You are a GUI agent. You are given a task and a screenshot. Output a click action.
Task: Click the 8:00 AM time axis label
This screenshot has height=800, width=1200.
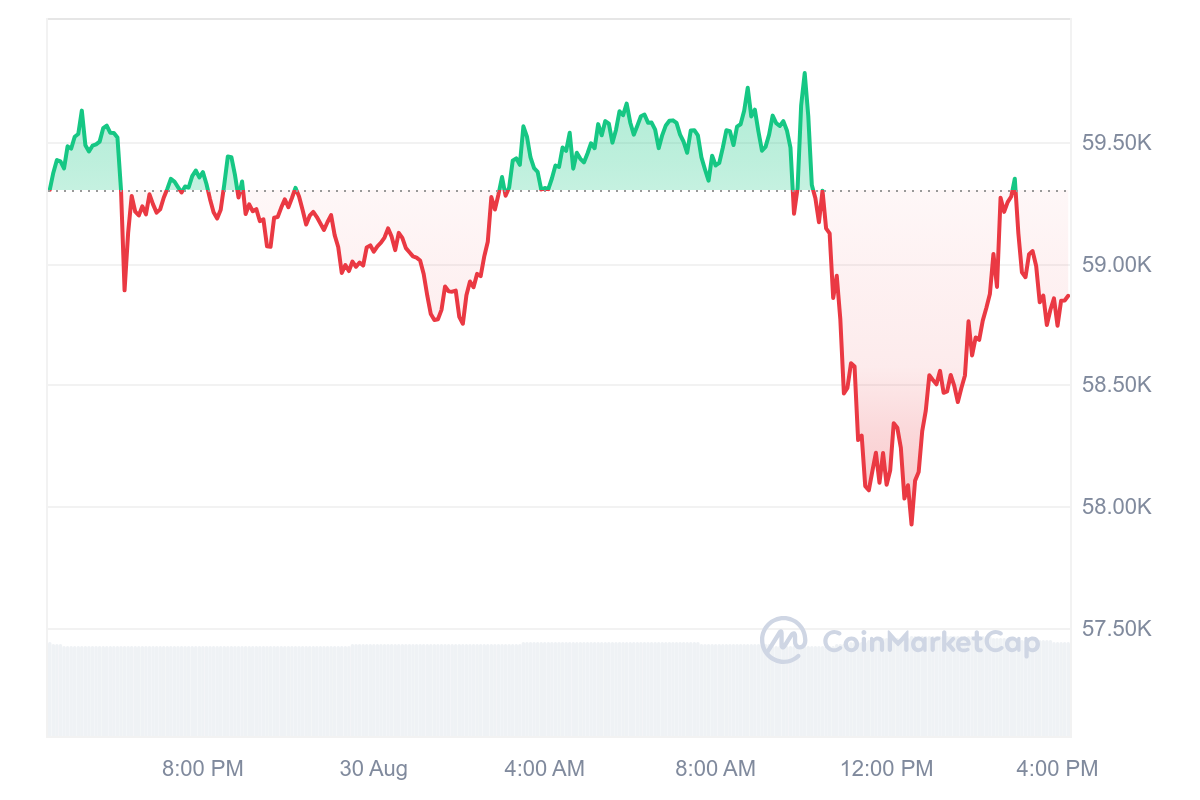[715, 768]
